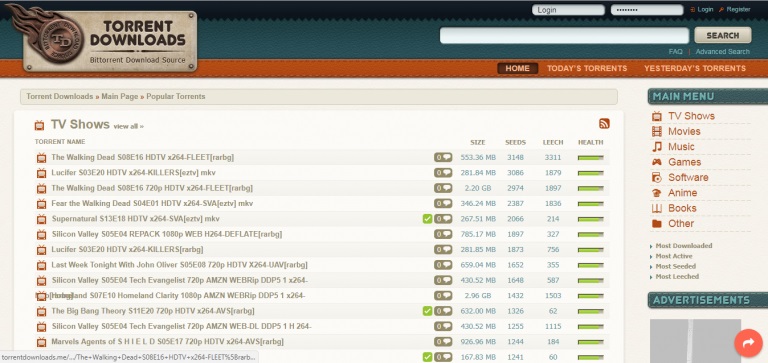Expand TV Shows with view all link

[x=128, y=126]
